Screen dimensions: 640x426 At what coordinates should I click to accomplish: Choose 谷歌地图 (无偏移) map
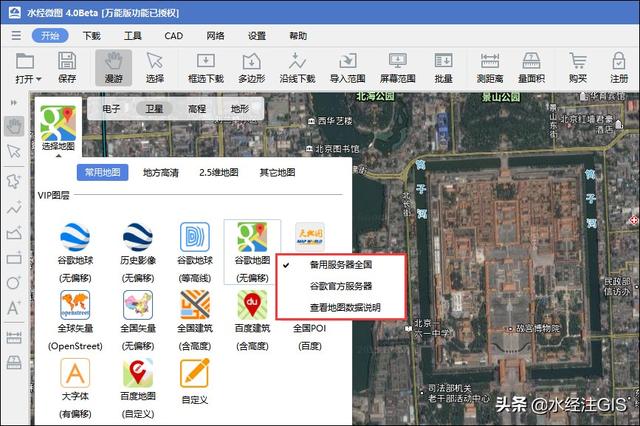point(252,253)
